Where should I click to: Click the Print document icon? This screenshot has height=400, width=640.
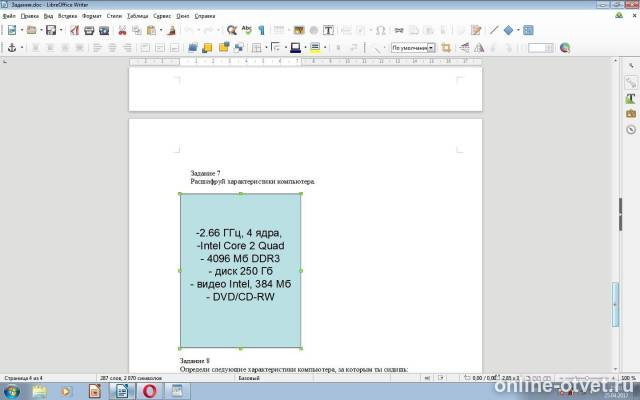tap(89, 30)
